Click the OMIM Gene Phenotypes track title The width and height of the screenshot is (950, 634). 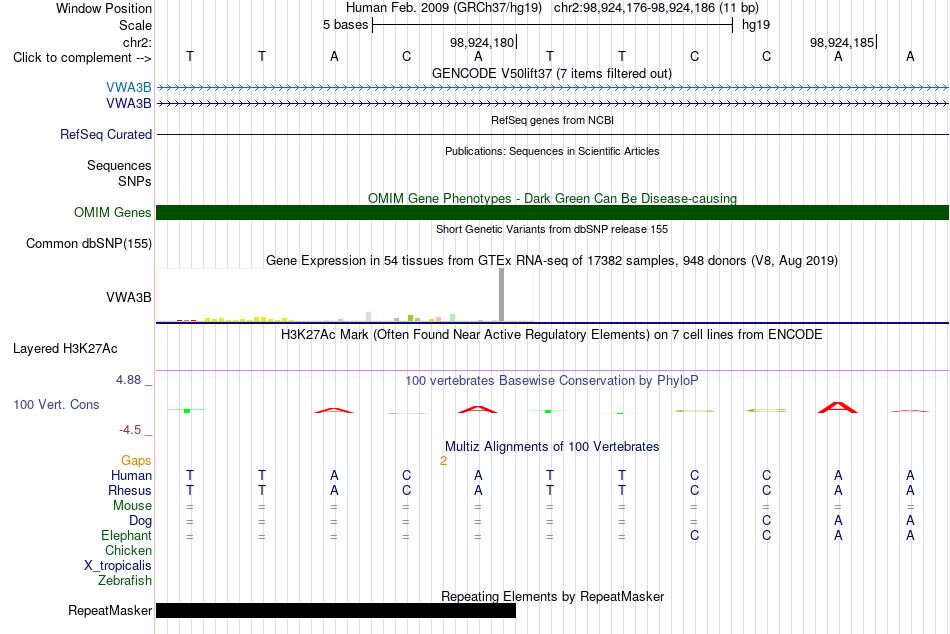point(552,198)
